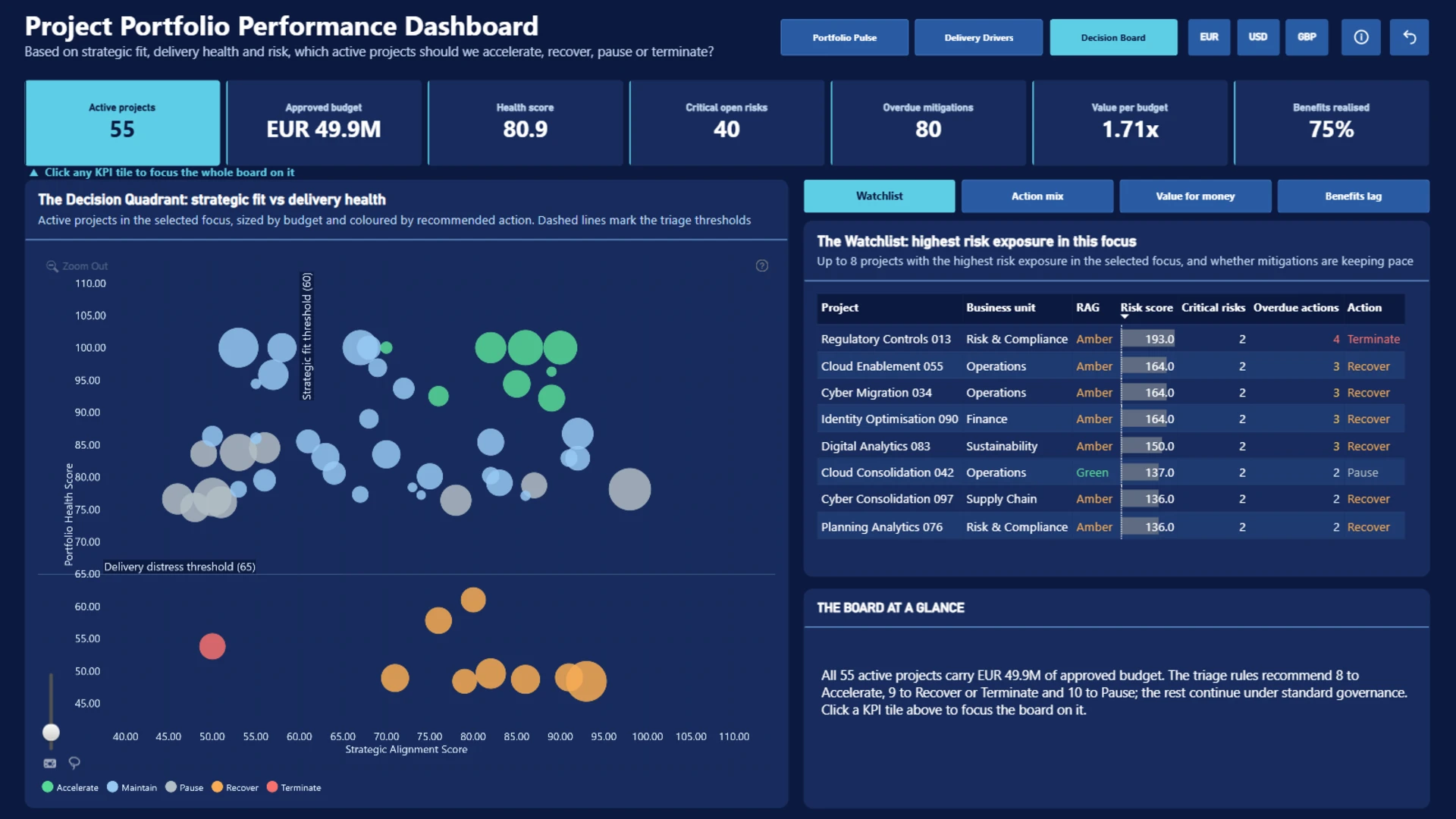
Task: Switch currency to GBP
Action: [x=1307, y=37]
